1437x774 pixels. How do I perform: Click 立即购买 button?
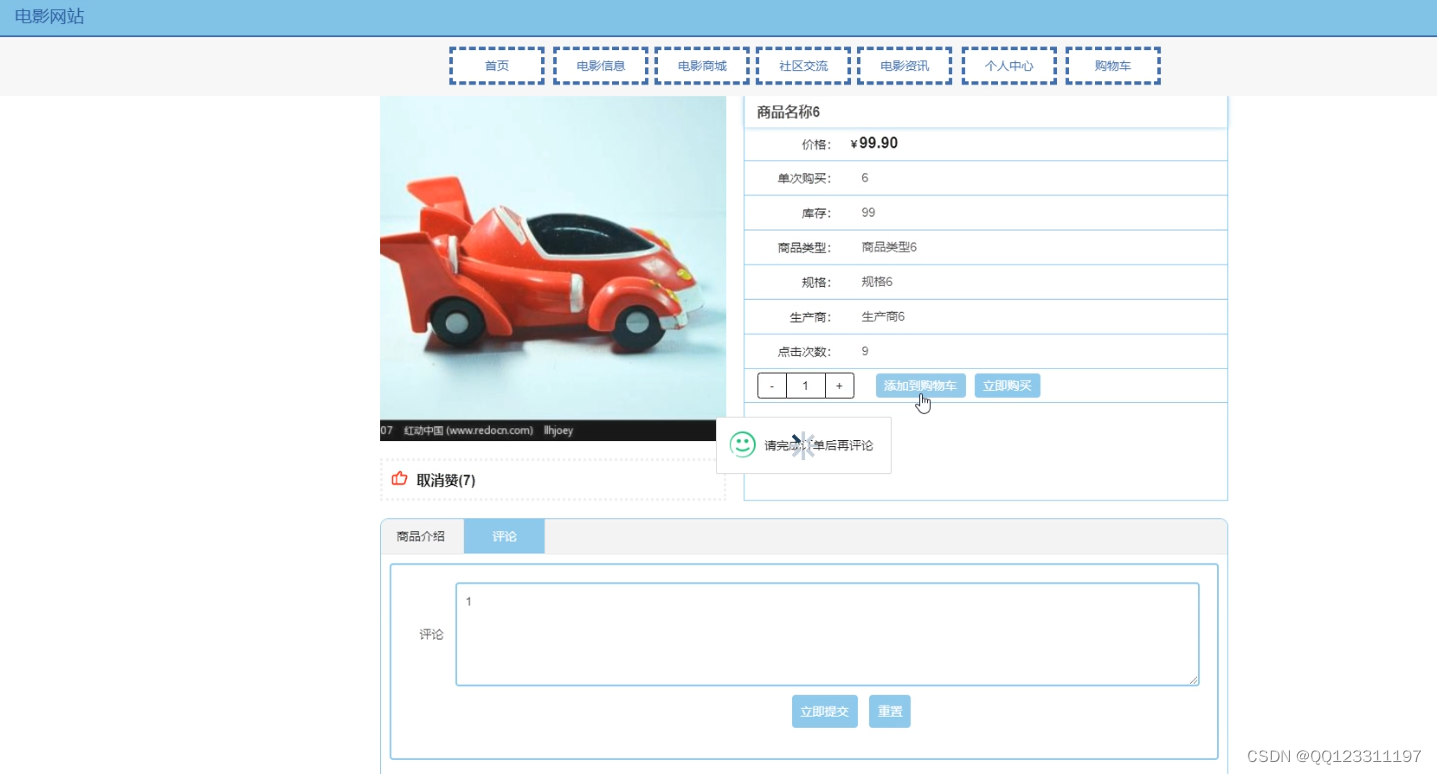1007,386
